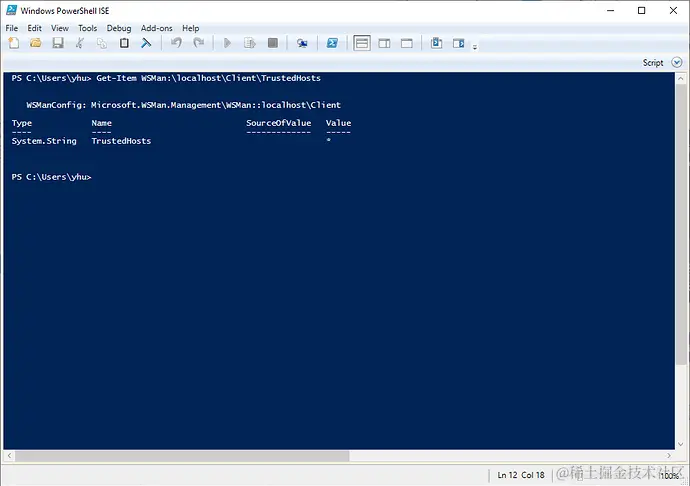Click the Redo arrow icon
690x486 pixels.
tap(199, 43)
